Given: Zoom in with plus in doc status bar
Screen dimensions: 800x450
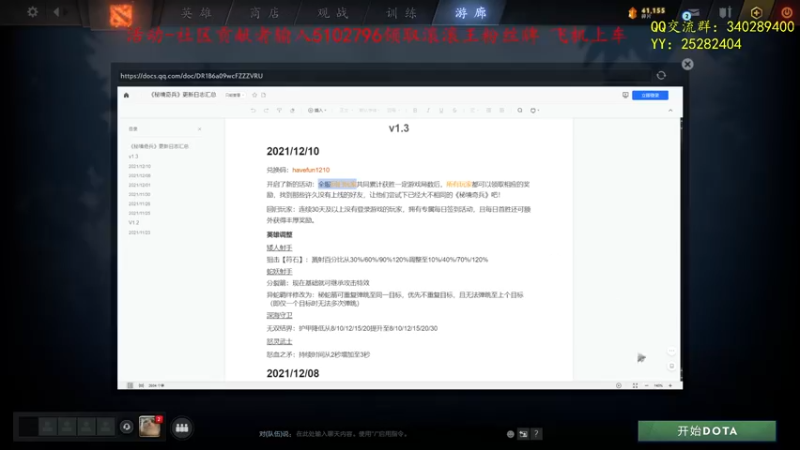Looking at the screenshot, I should pos(670,386).
